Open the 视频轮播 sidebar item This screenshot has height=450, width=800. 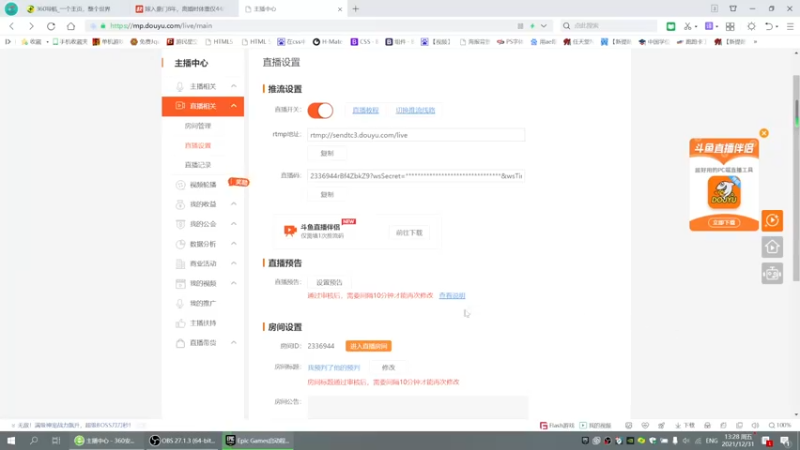click(203, 185)
